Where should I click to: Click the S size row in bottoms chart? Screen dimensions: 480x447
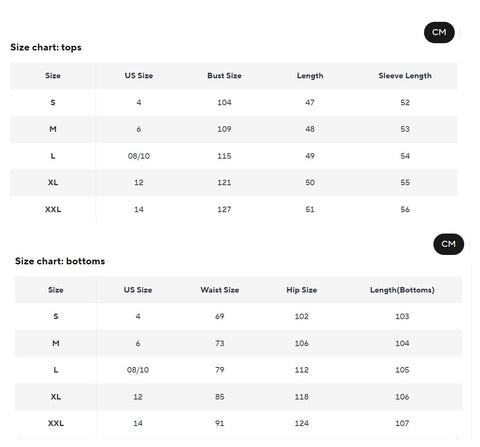[x=238, y=316]
